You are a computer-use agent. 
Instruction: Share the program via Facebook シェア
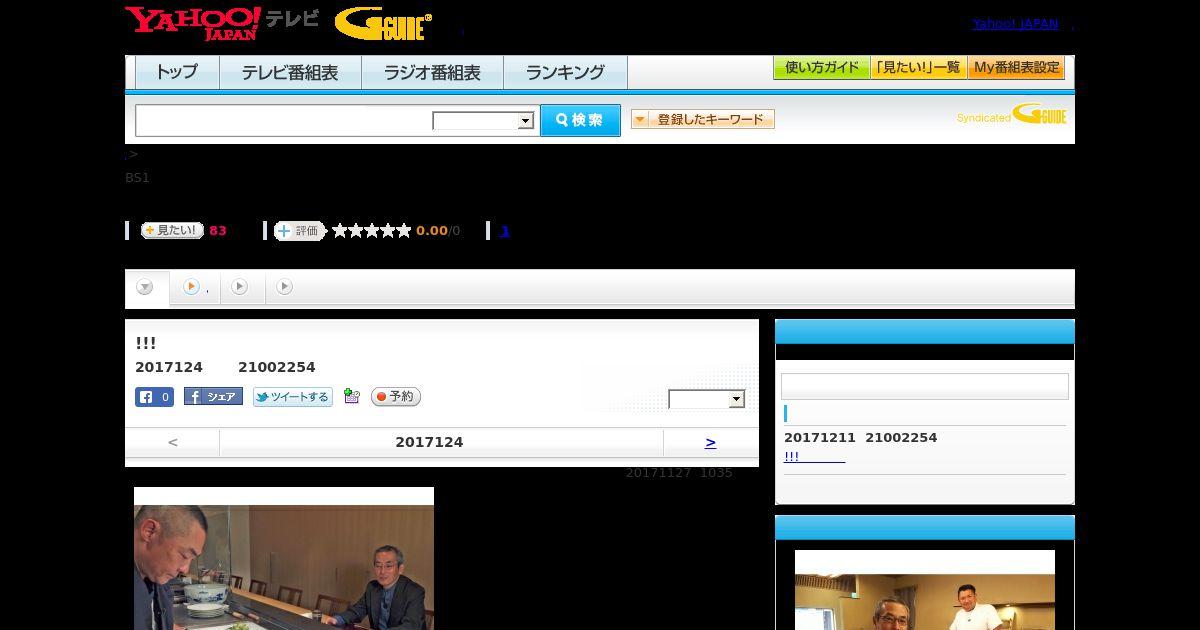click(x=213, y=397)
